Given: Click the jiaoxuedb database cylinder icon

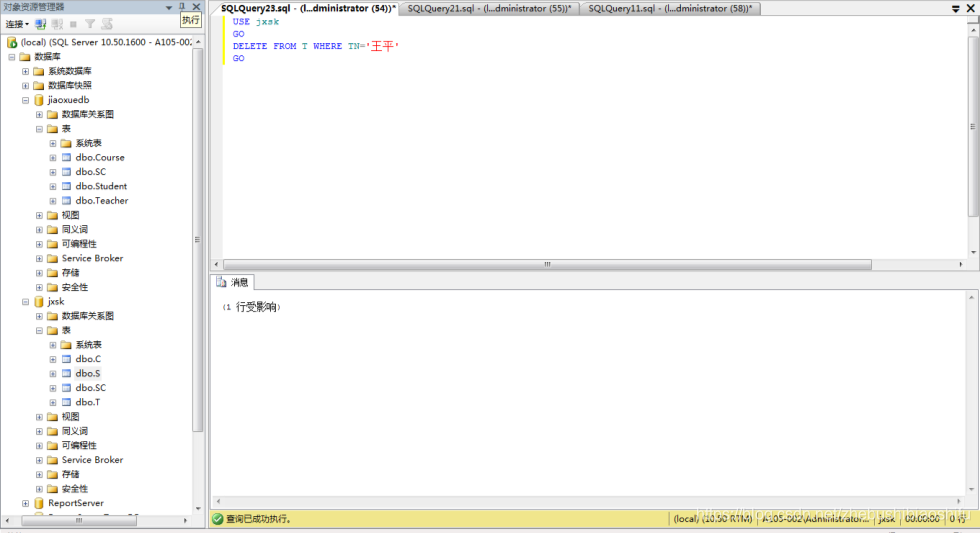Looking at the screenshot, I should (x=39, y=100).
